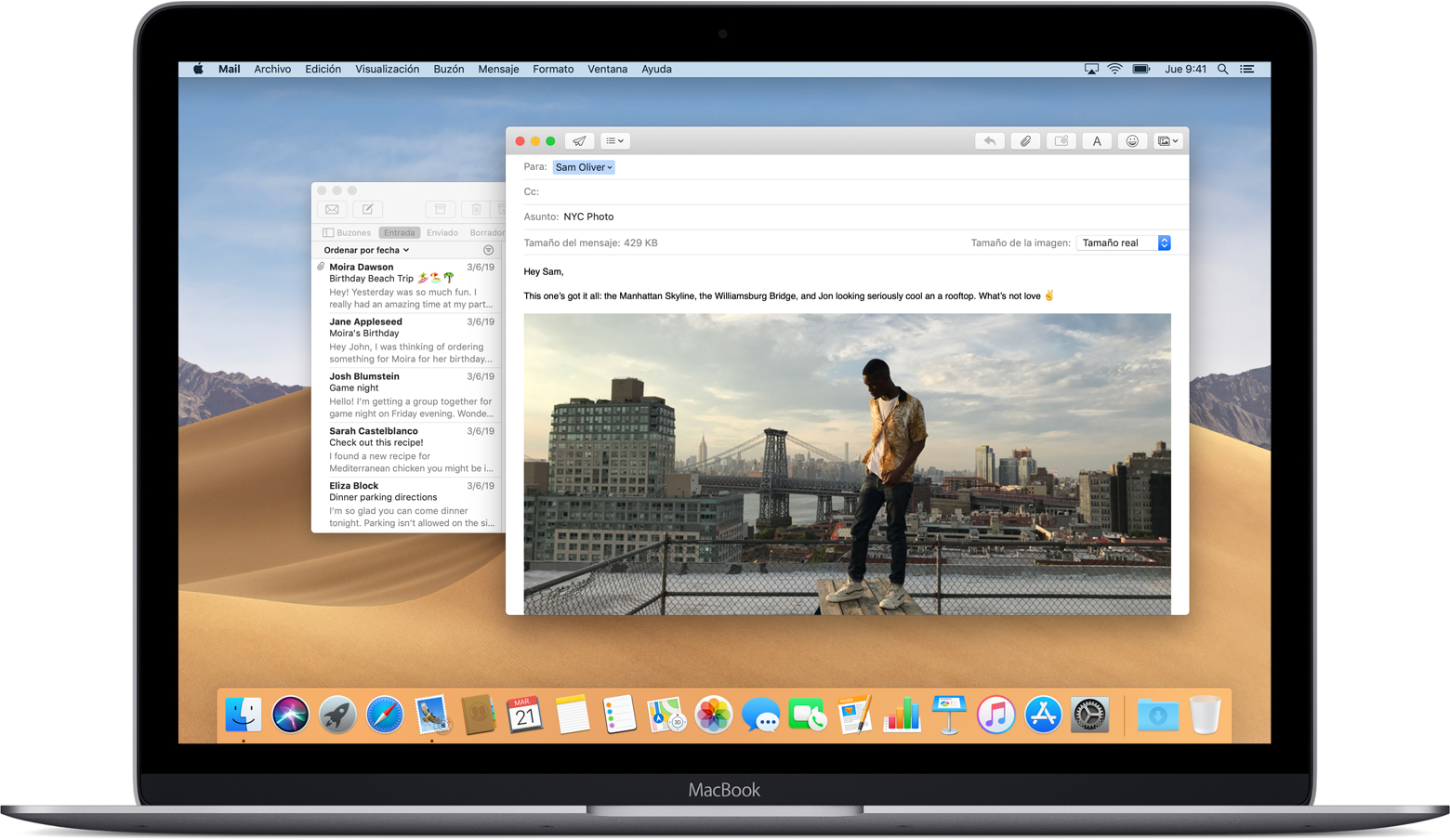
Task: Expand the Ordenar por fecha sort menu
Action: pos(366,250)
